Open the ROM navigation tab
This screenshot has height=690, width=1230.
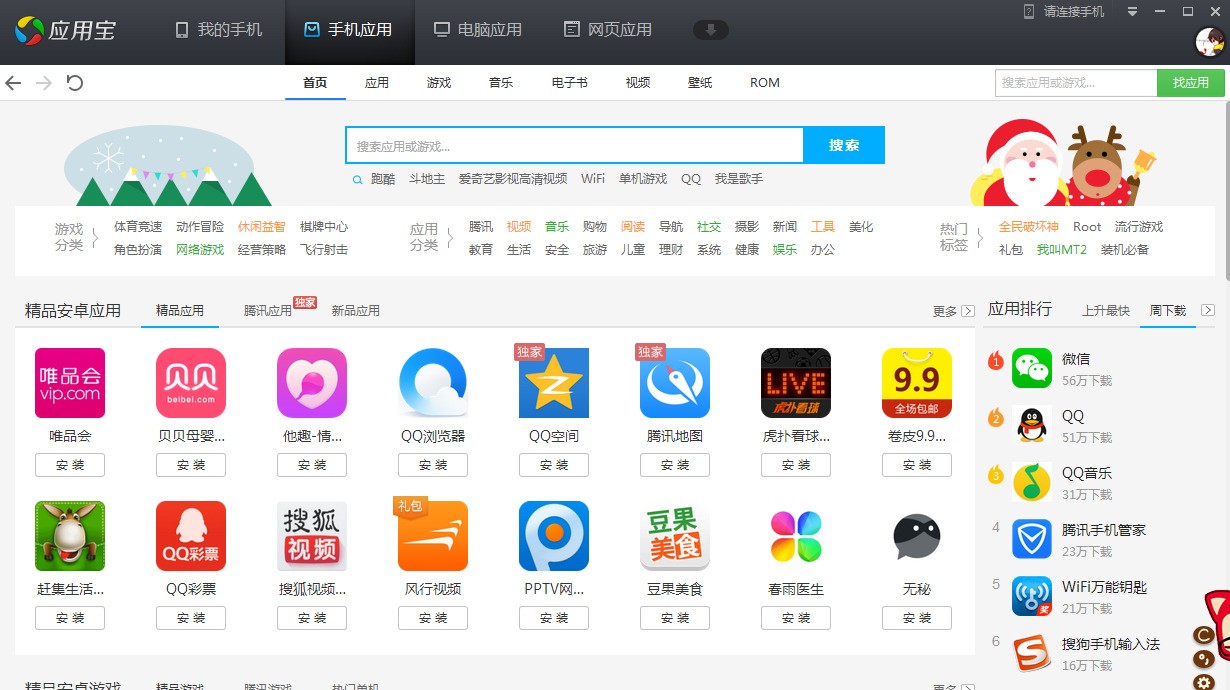765,83
